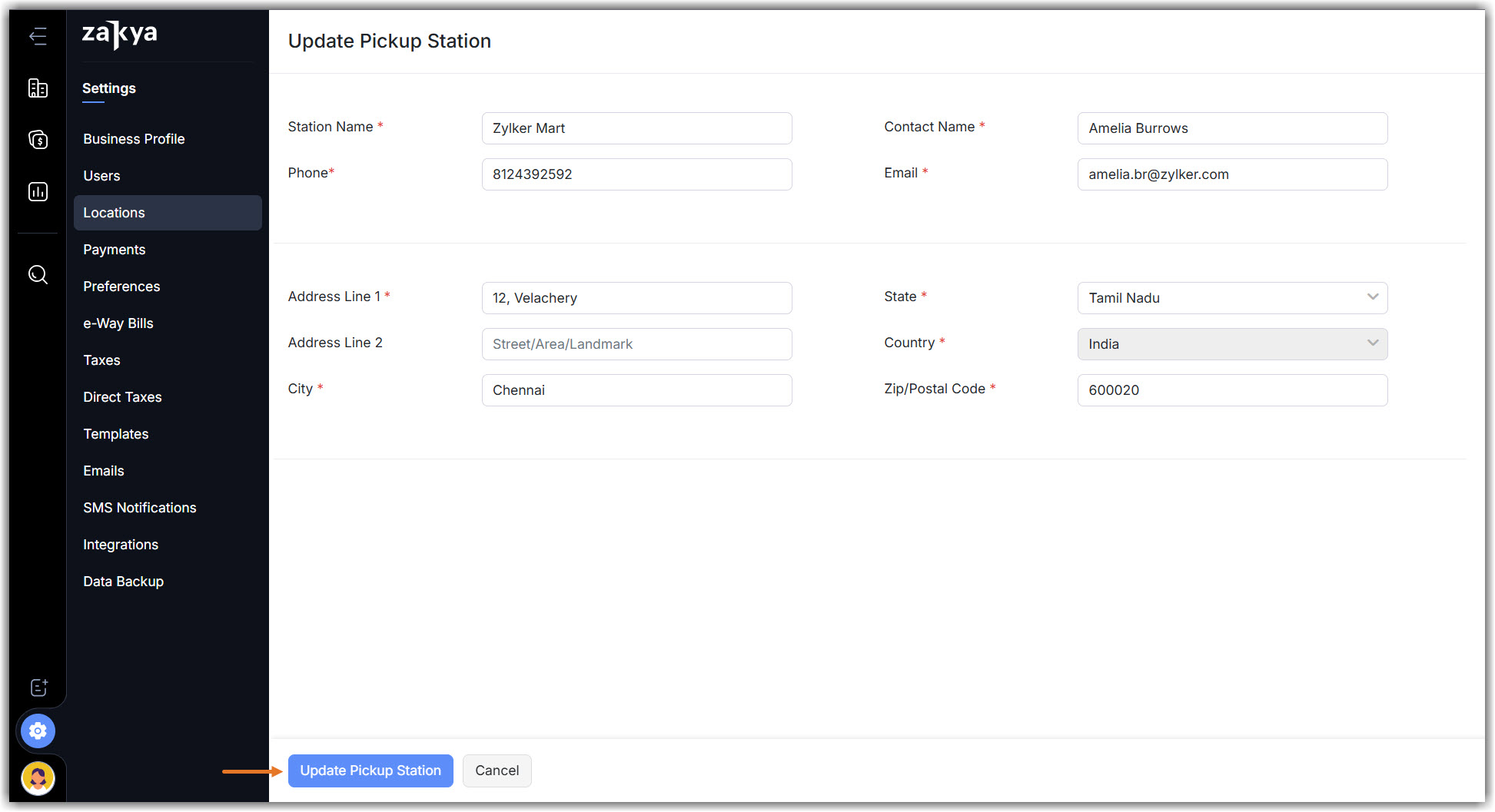Open the building/organization icon in the left rail
The height and width of the screenshot is (812, 1495).
point(38,88)
